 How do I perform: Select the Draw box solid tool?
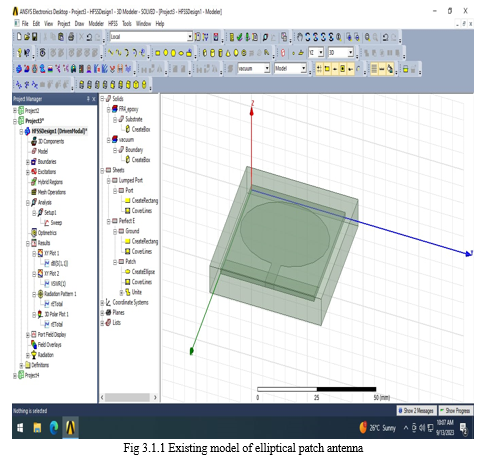[205, 53]
